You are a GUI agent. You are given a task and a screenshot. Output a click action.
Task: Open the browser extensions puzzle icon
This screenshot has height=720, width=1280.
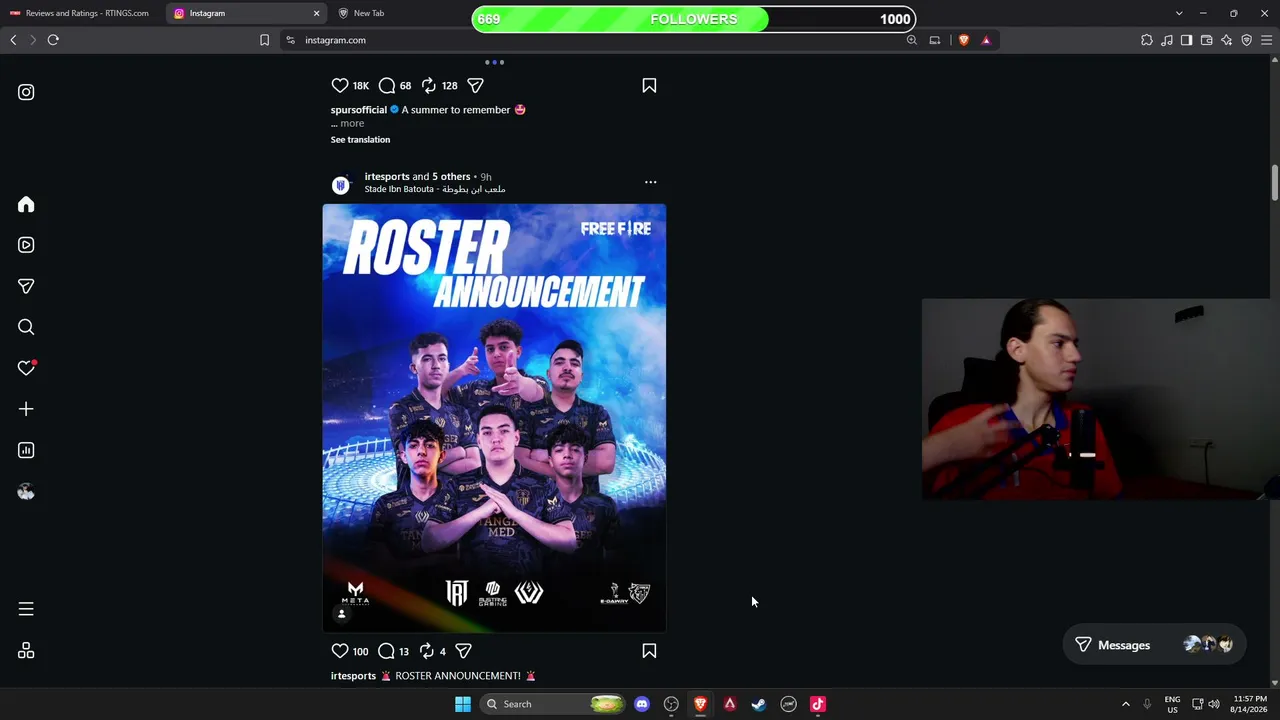(x=1147, y=40)
